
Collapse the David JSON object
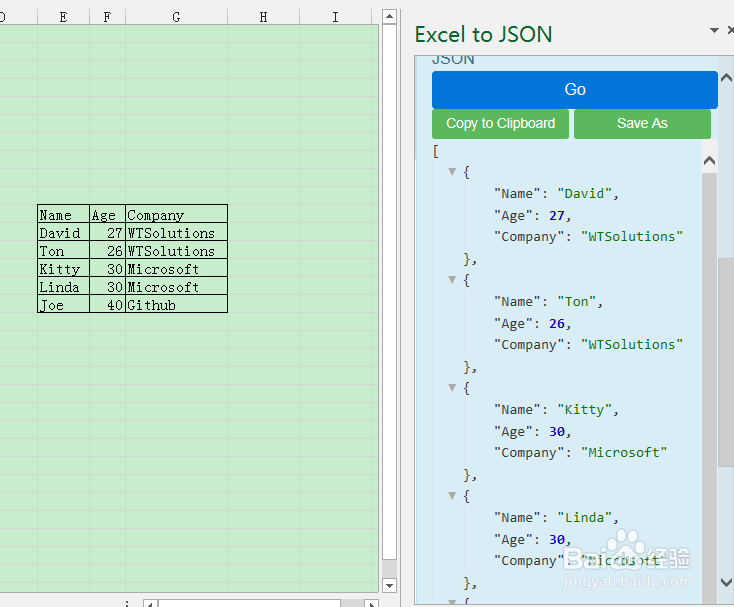[452, 172]
